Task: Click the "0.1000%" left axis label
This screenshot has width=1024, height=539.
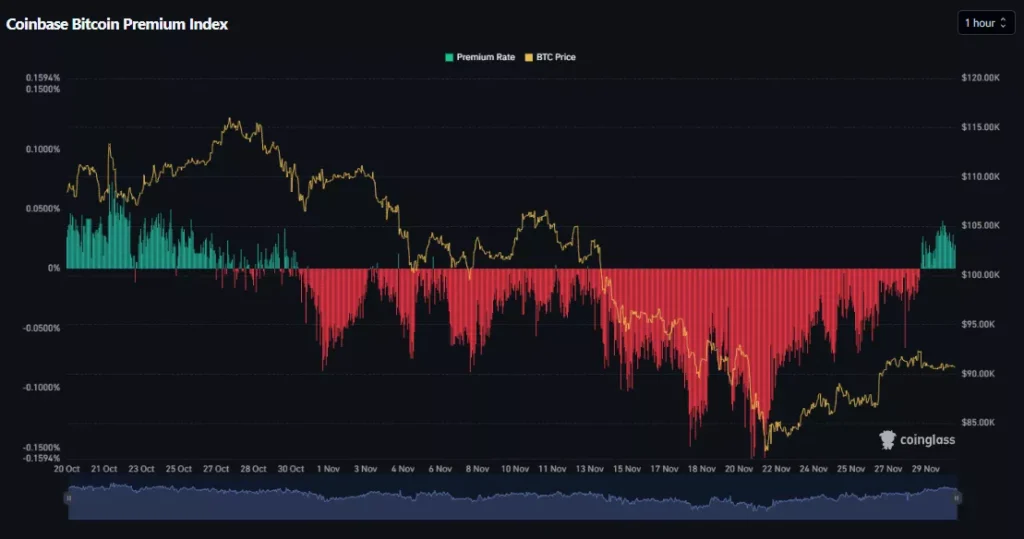Action: 43,149
